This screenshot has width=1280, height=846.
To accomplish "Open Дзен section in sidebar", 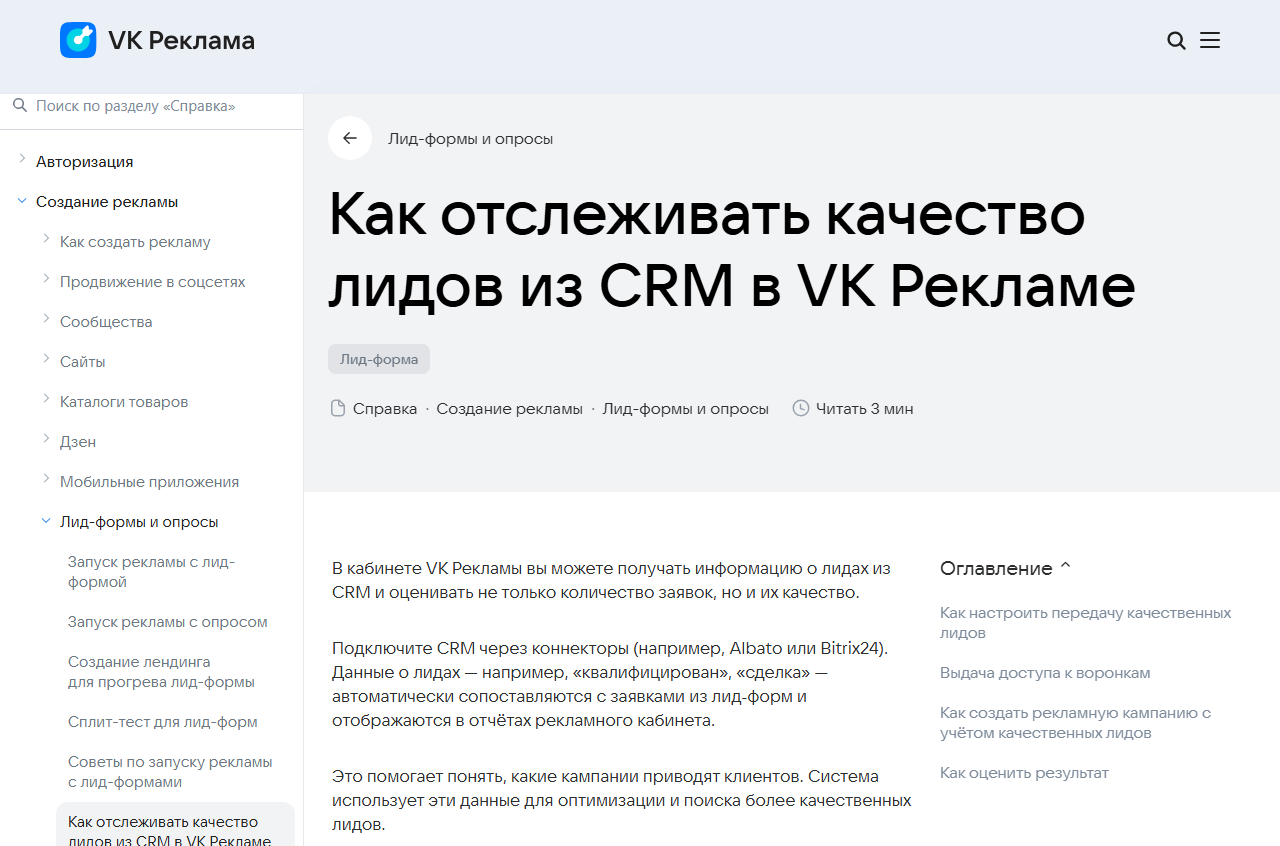I will (x=78, y=441).
